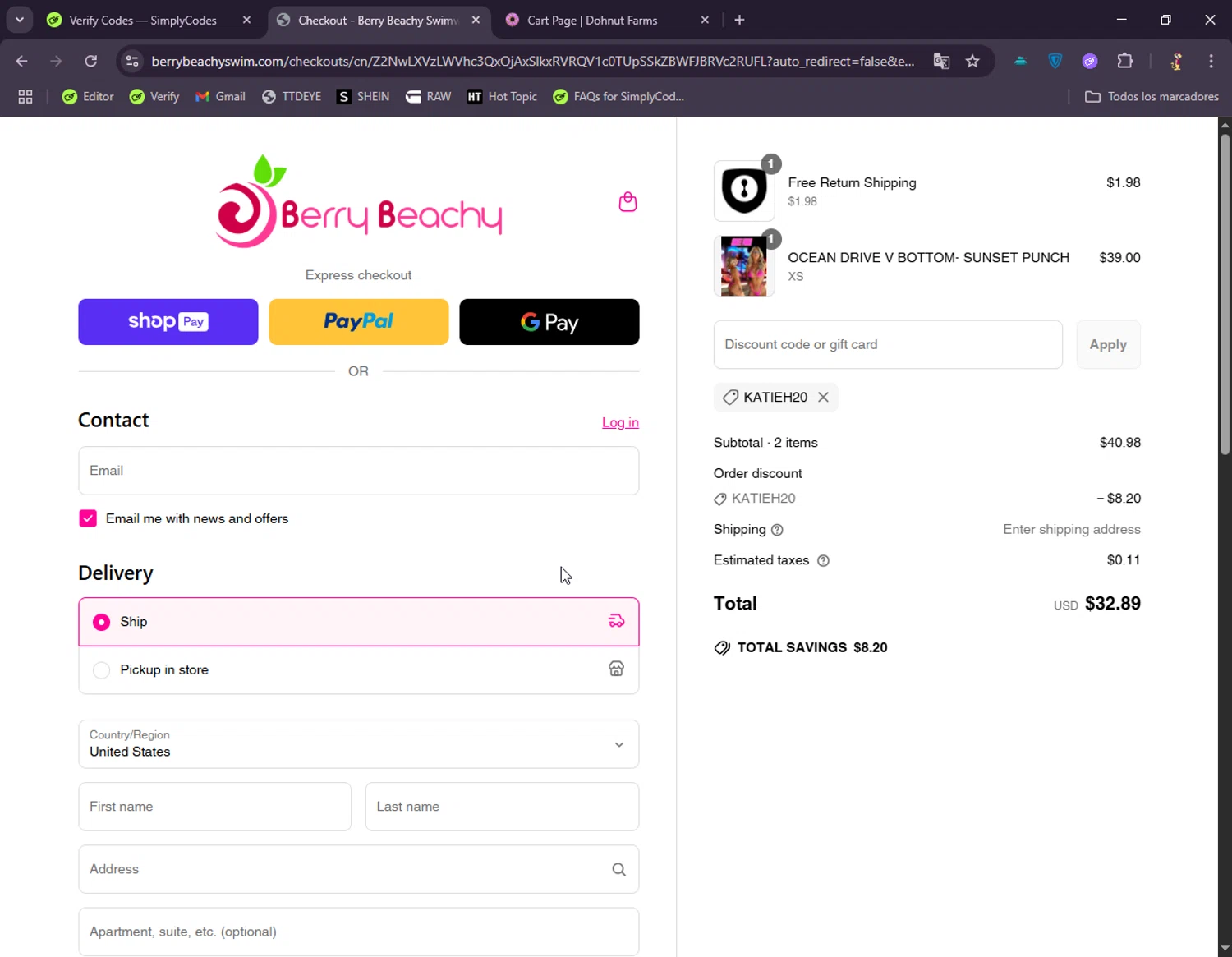Image resolution: width=1232 pixels, height=957 pixels.
Task: Click the Log in link
Action: 620,422
